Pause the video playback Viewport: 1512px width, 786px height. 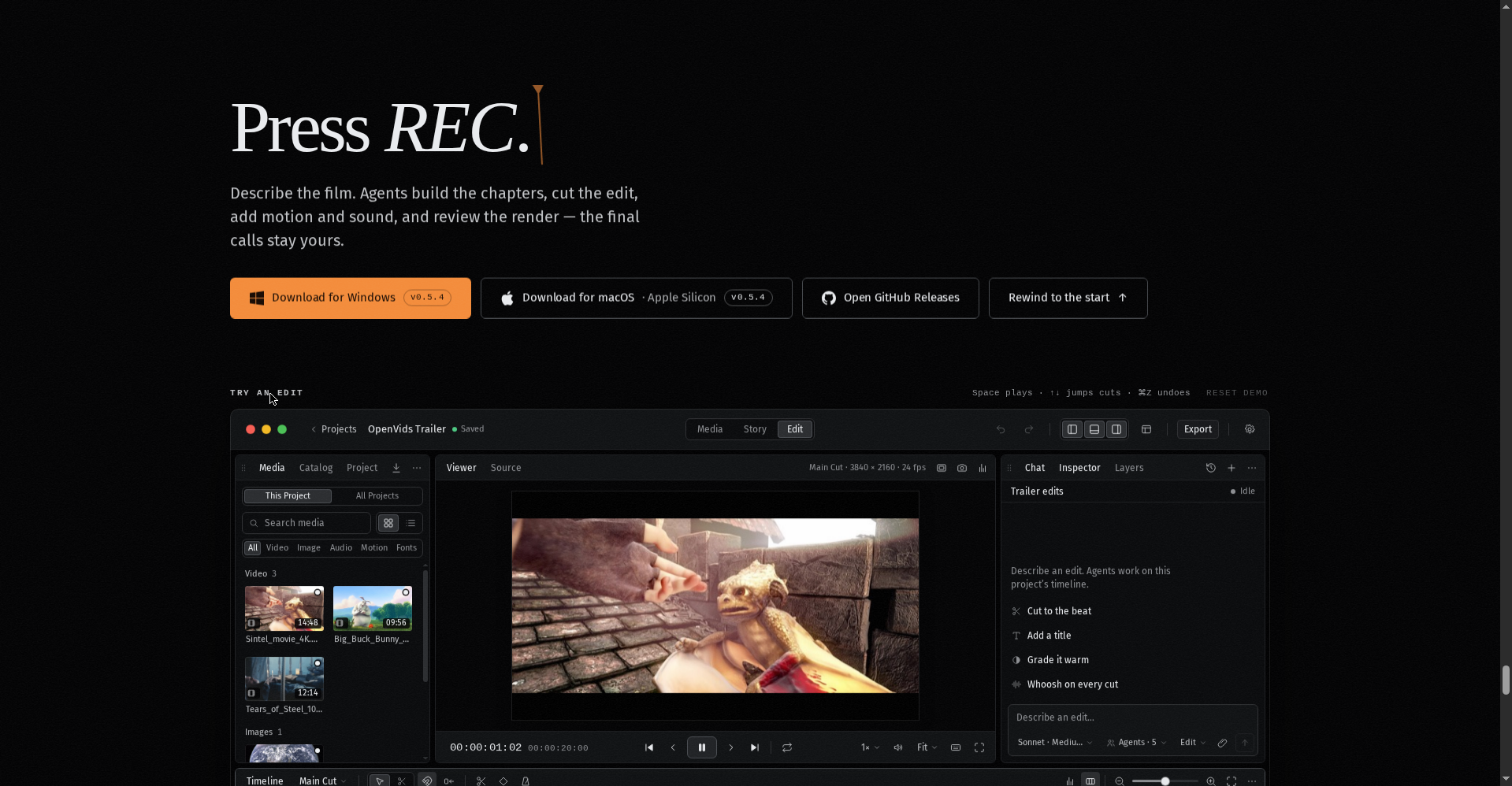[702, 747]
